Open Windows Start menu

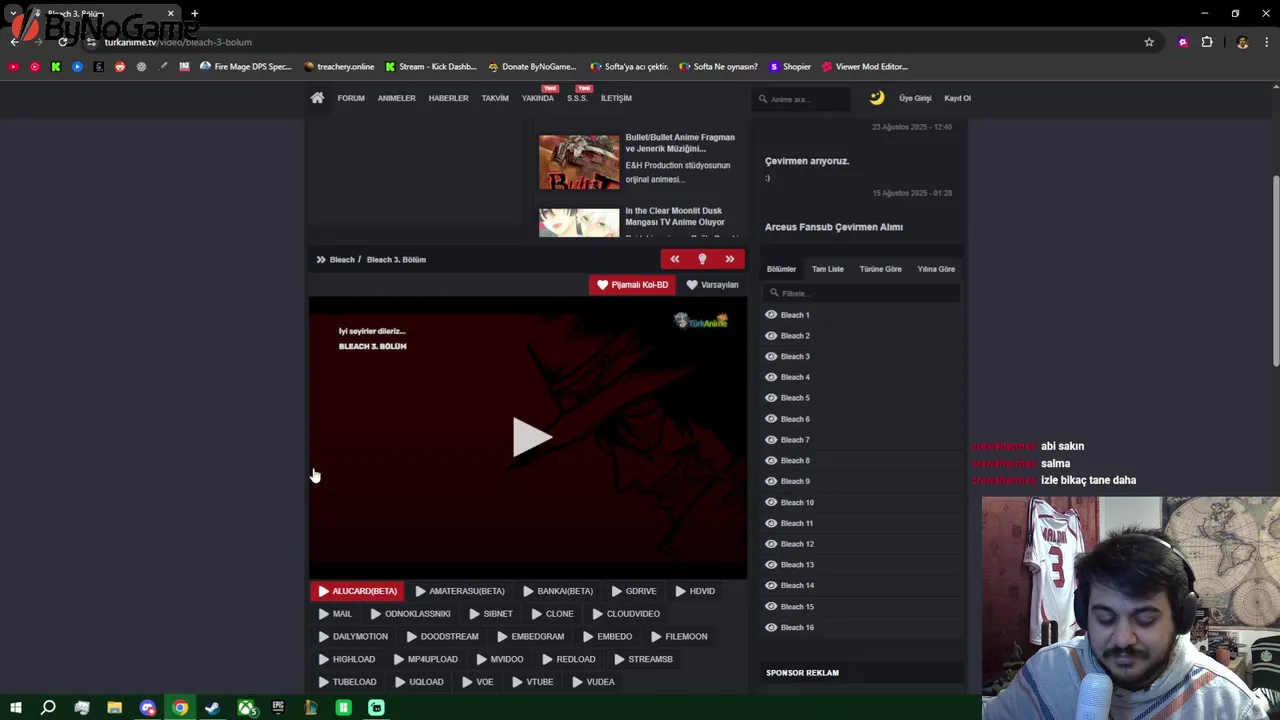coord(15,708)
